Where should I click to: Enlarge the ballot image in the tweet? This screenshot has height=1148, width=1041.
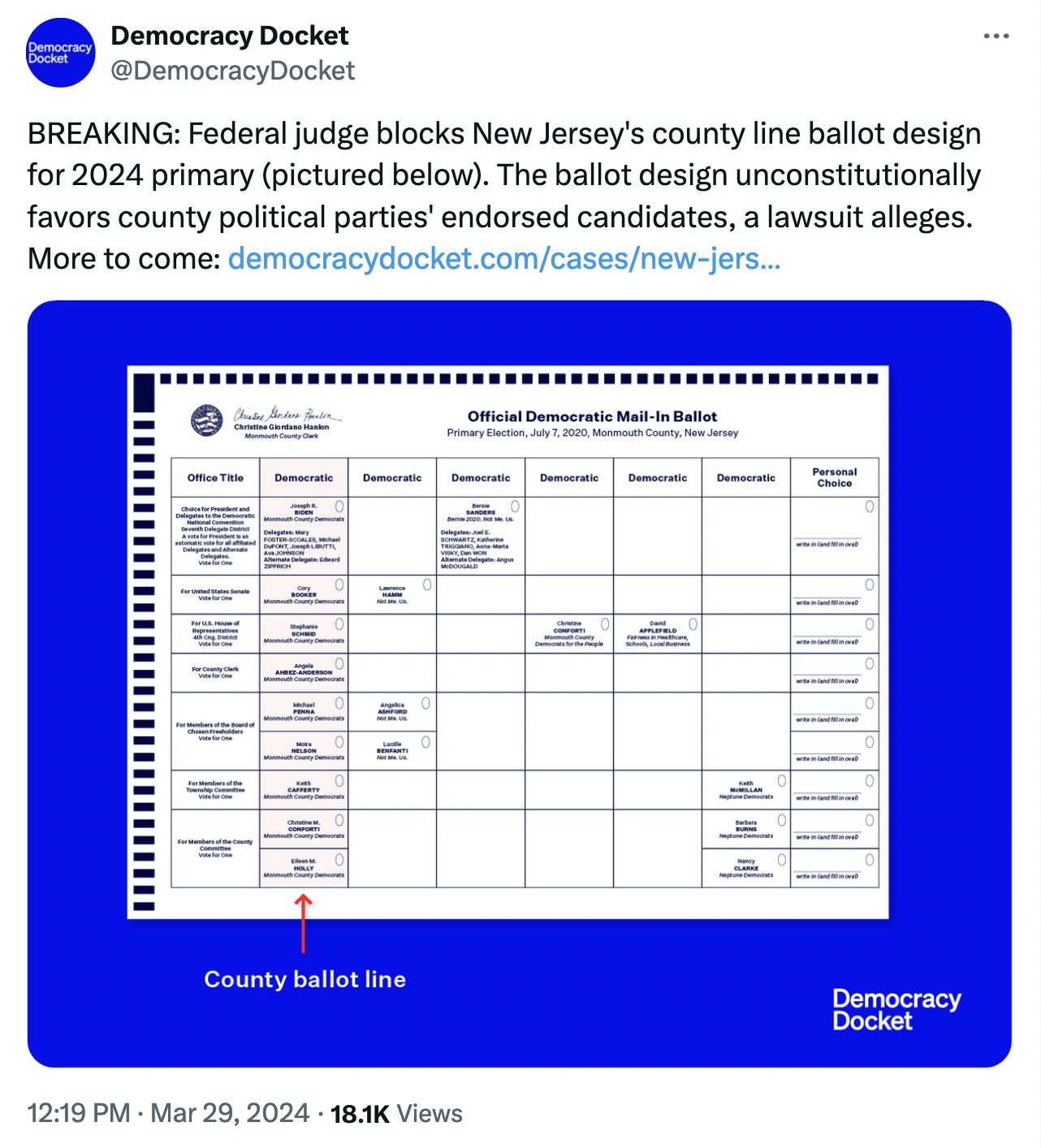pos(520,684)
